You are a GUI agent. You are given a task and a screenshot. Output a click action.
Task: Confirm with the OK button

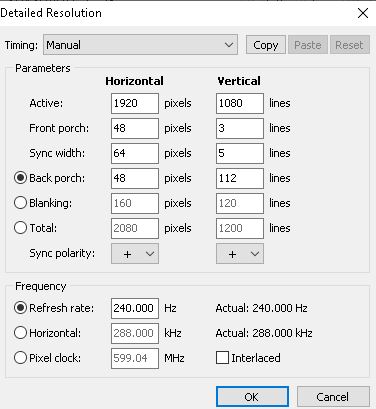(252, 397)
